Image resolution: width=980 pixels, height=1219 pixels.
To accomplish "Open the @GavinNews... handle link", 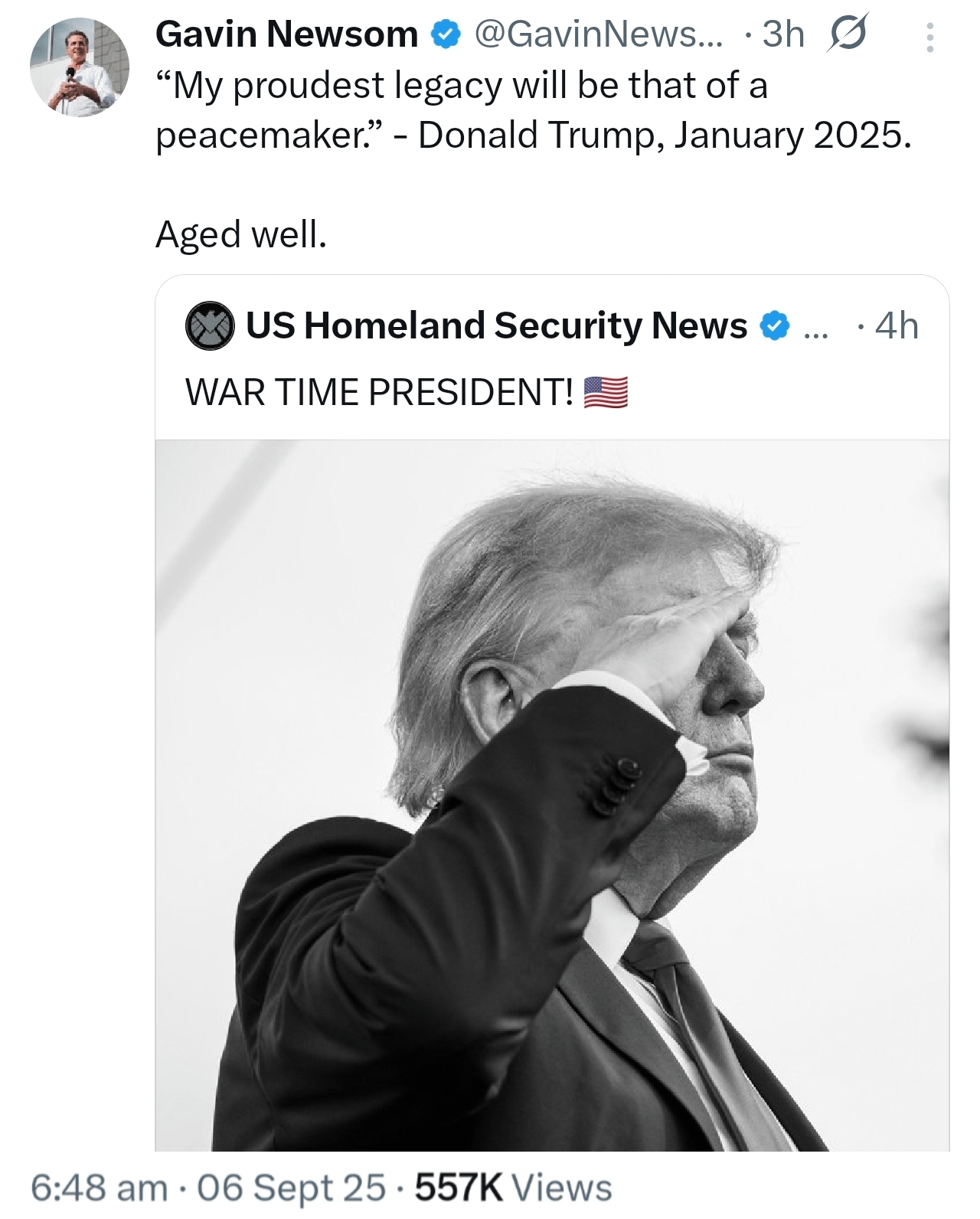I will click(x=598, y=34).
